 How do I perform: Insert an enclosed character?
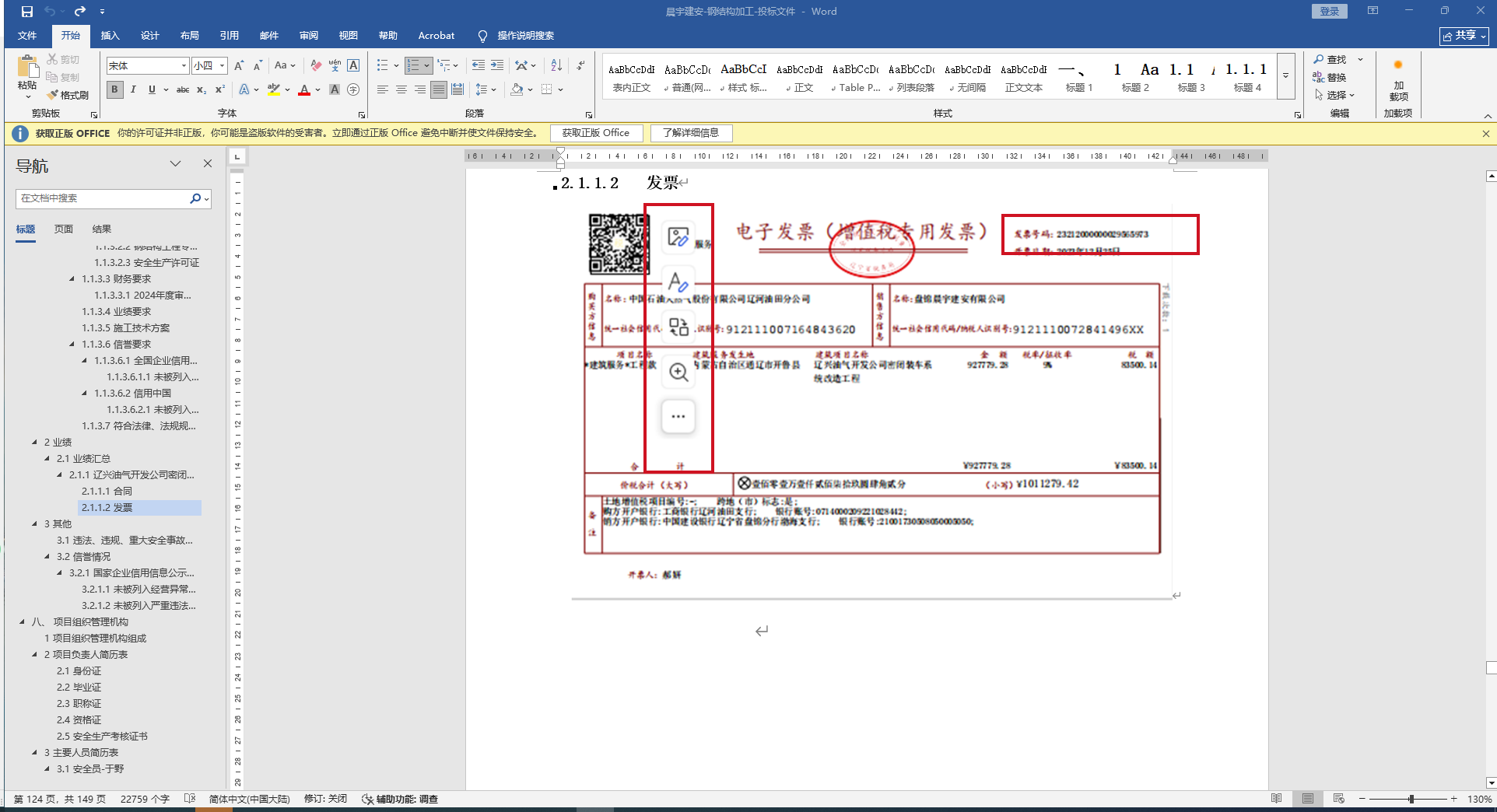click(x=353, y=89)
